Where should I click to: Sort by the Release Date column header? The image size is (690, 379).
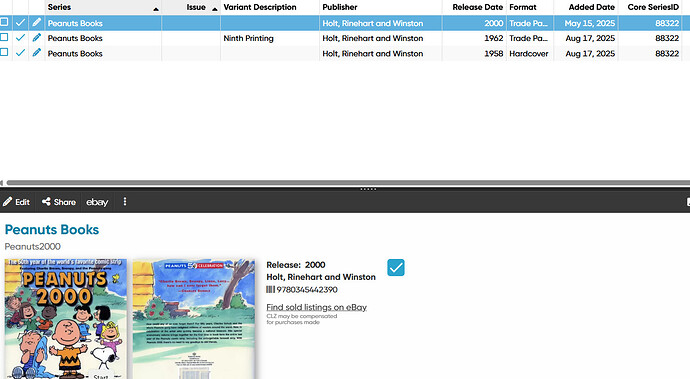point(477,7)
